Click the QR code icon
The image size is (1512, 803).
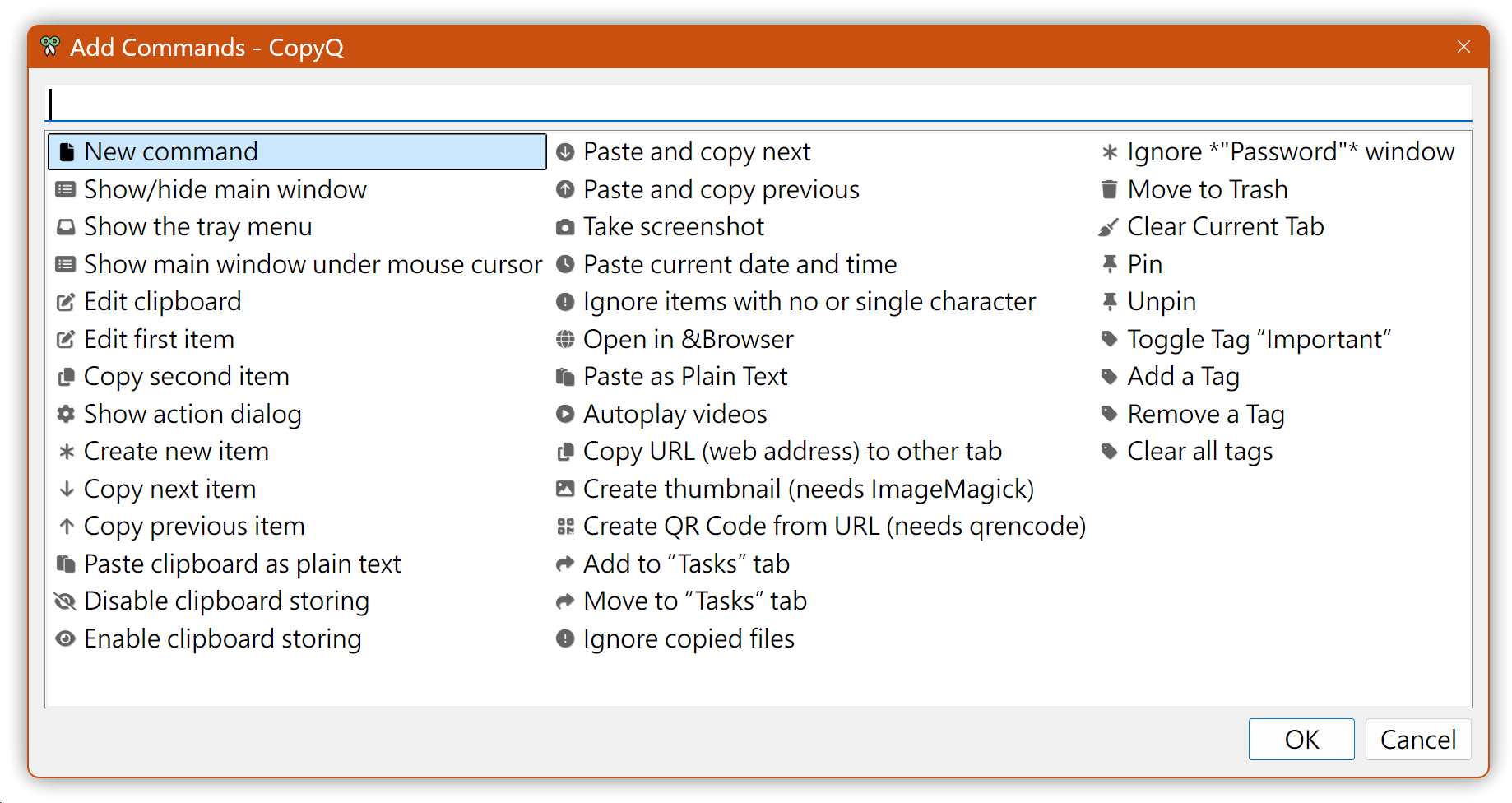pos(565,527)
